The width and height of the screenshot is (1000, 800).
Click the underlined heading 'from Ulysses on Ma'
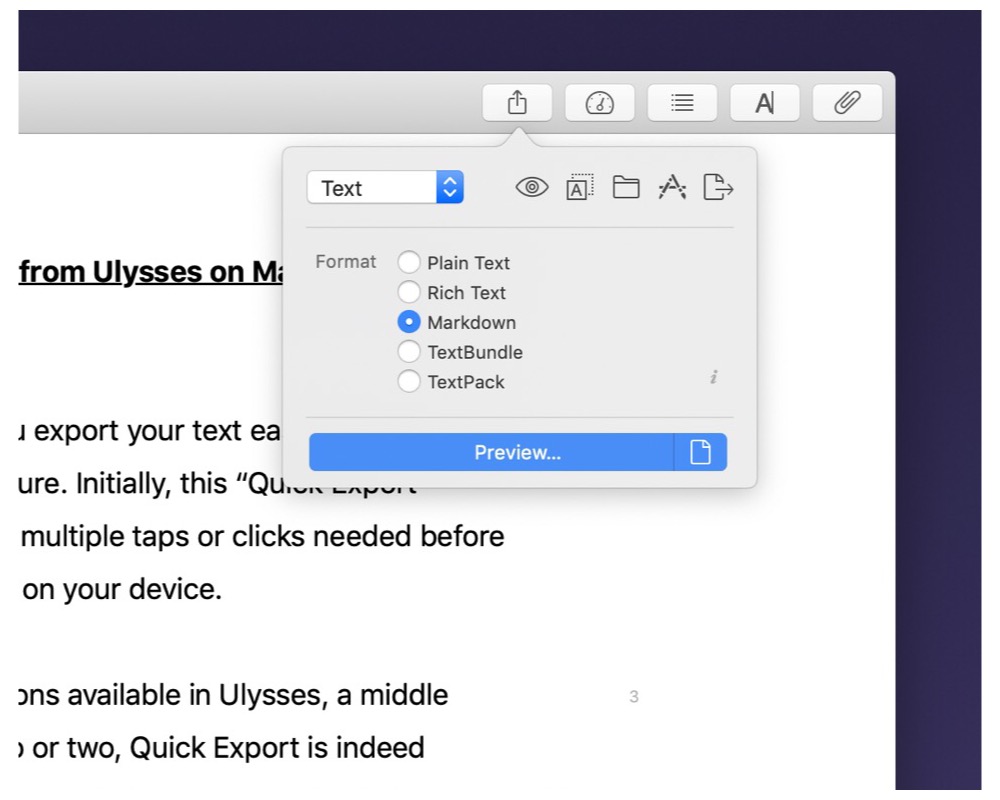click(151, 272)
